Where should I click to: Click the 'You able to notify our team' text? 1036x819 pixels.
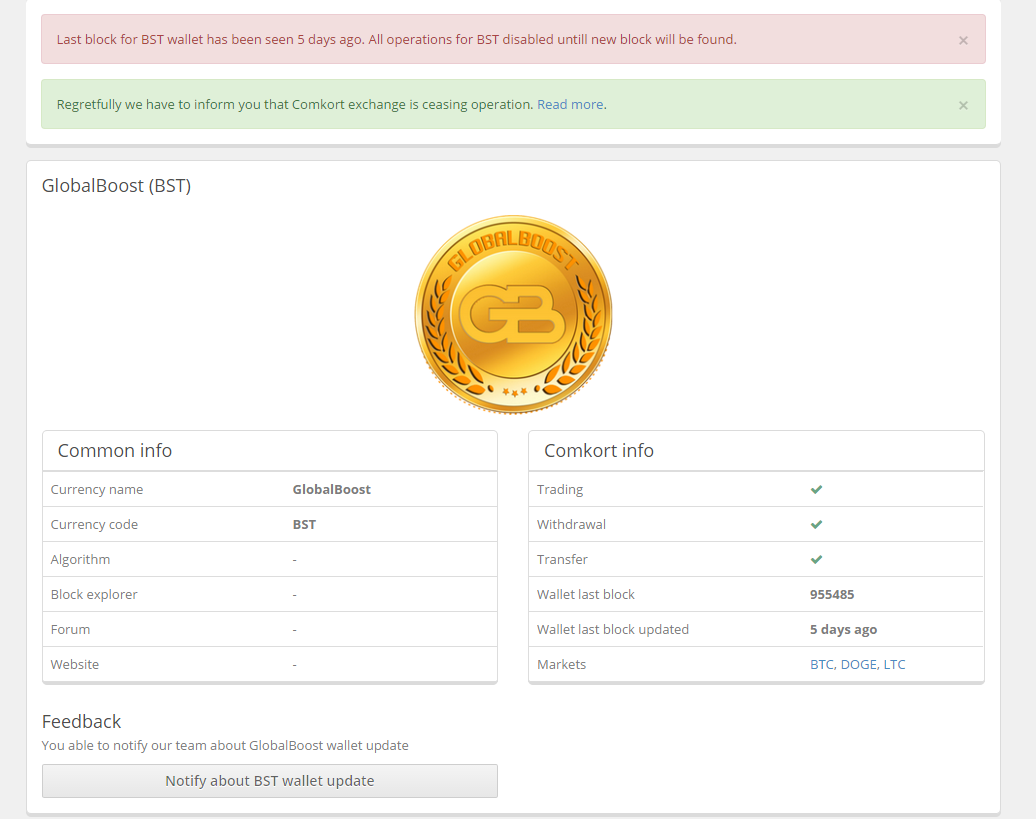point(225,746)
